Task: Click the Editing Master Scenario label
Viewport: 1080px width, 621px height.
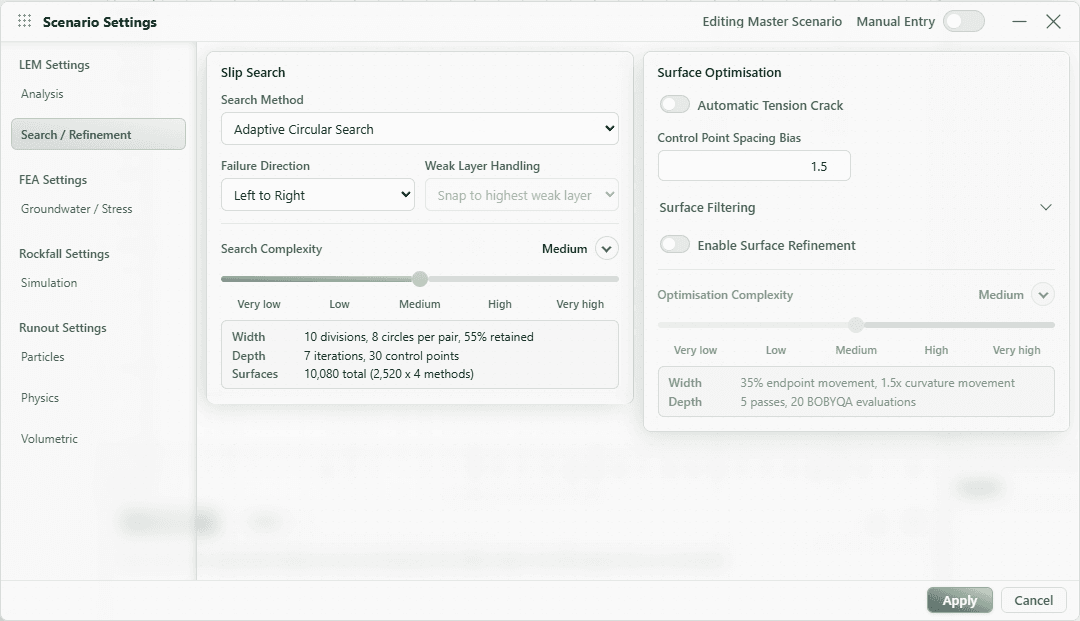Action: pyautogui.click(x=772, y=21)
